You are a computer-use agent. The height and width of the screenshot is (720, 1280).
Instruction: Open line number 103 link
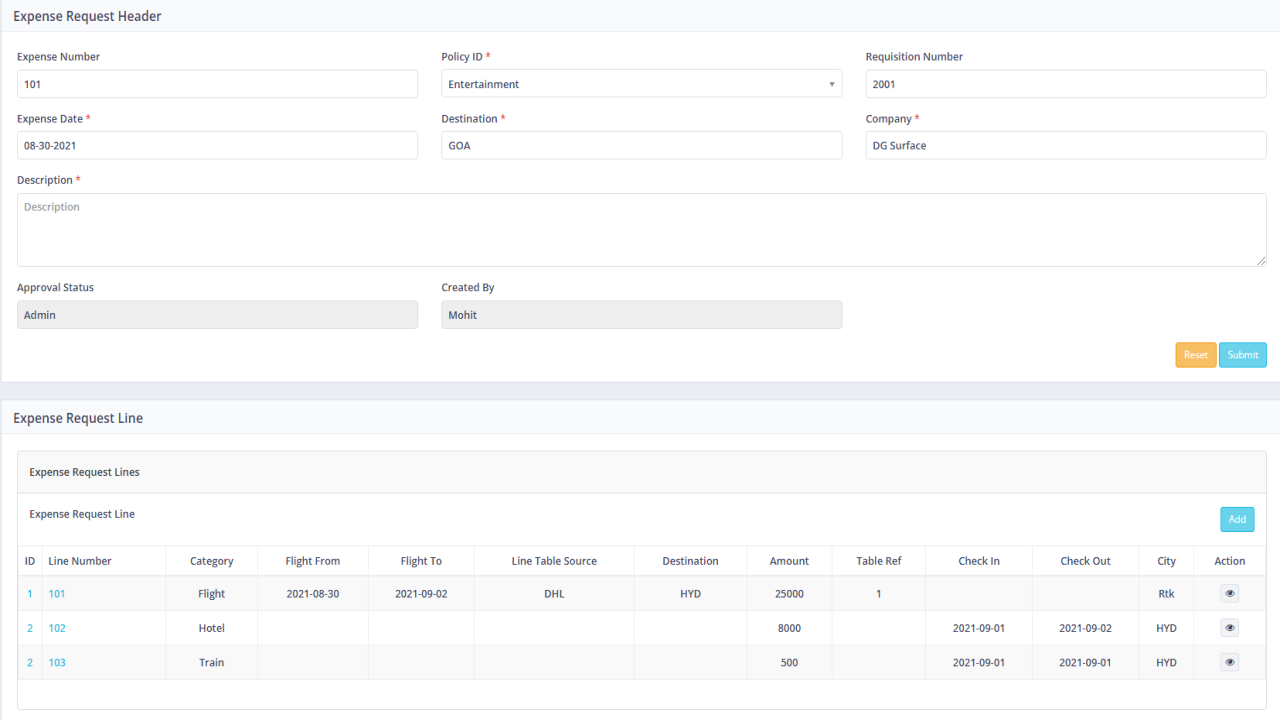[x=57, y=661]
